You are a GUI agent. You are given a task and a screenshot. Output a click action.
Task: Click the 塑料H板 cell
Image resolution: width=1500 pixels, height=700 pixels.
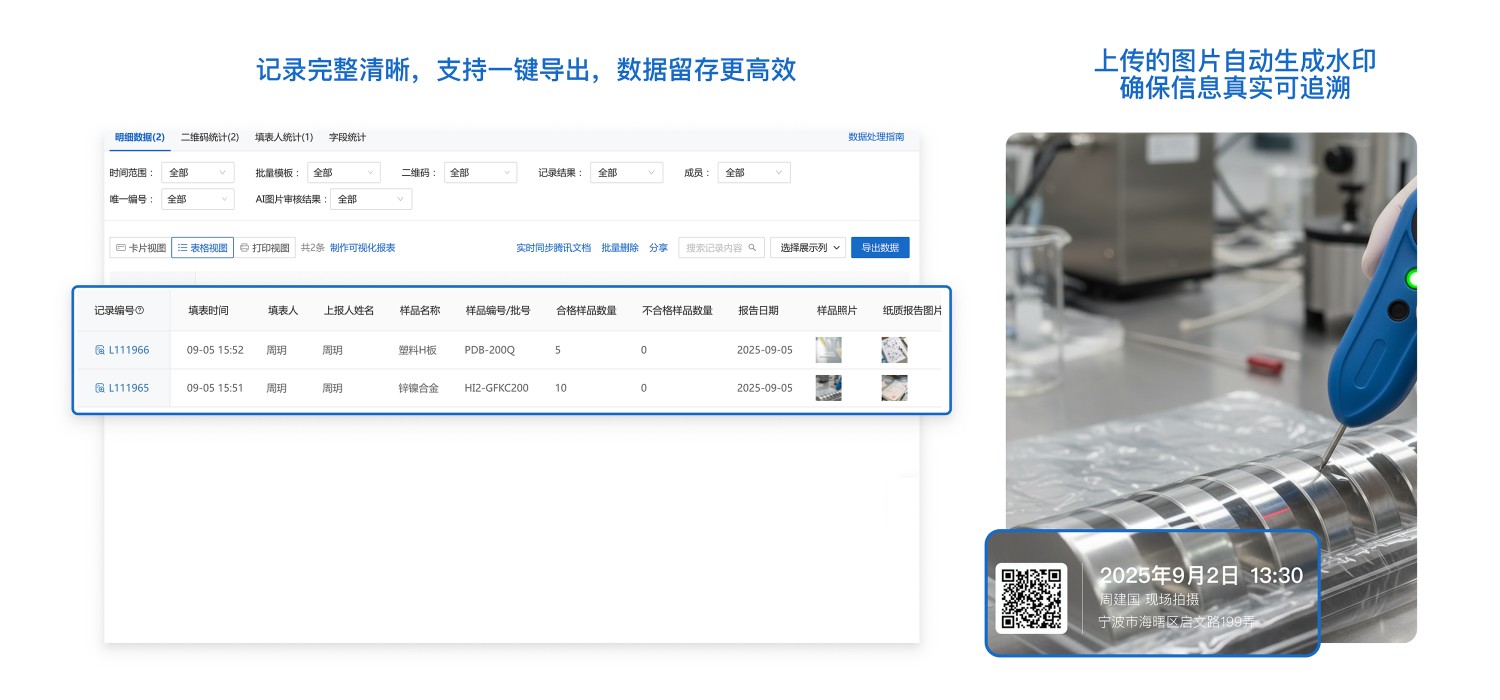tap(418, 350)
